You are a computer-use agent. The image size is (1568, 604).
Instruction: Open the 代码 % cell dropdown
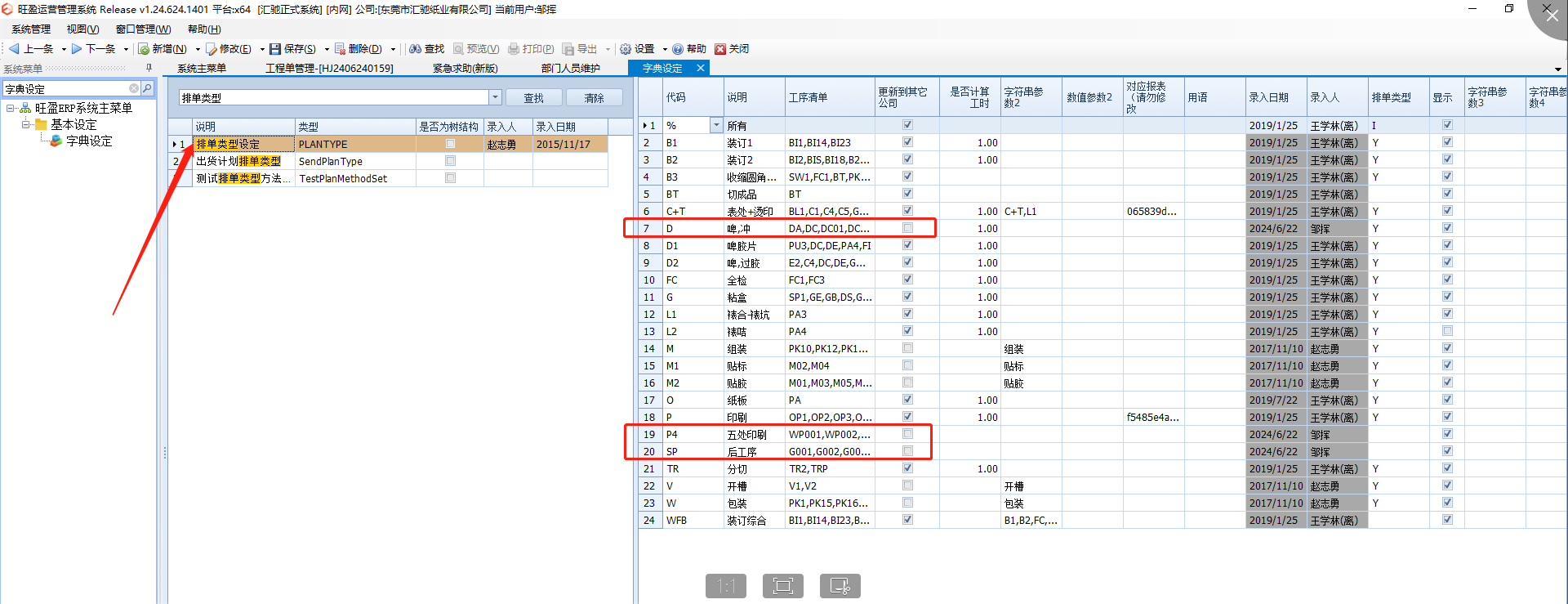point(716,125)
